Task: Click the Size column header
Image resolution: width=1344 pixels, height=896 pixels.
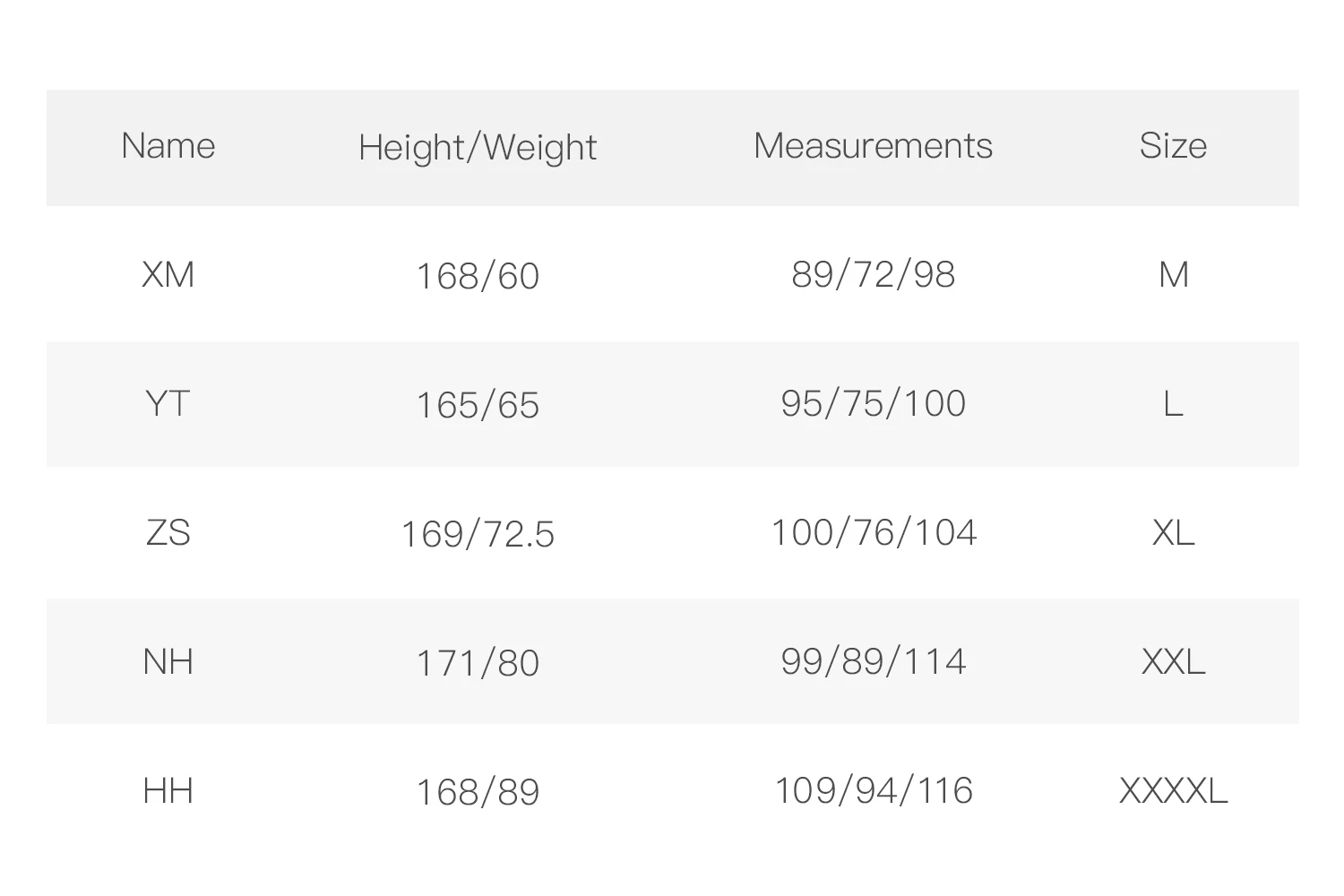Action: (1173, 146)
